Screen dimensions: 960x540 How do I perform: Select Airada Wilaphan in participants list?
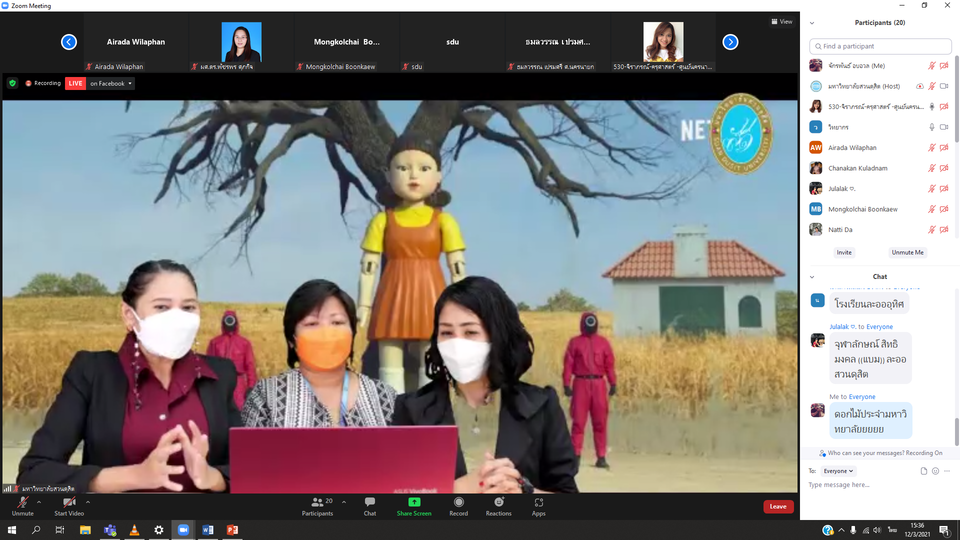[x=879, y=148]
